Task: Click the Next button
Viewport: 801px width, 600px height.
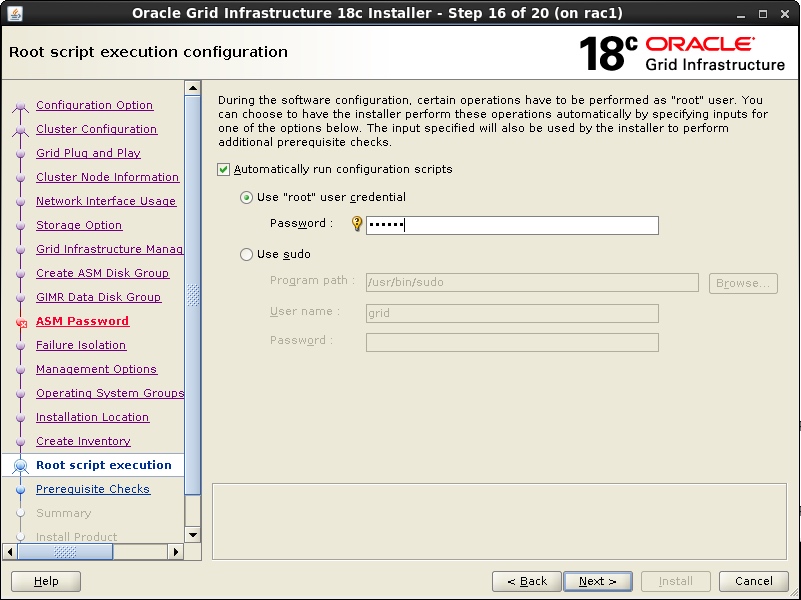Action: click(x=597, y=581)
